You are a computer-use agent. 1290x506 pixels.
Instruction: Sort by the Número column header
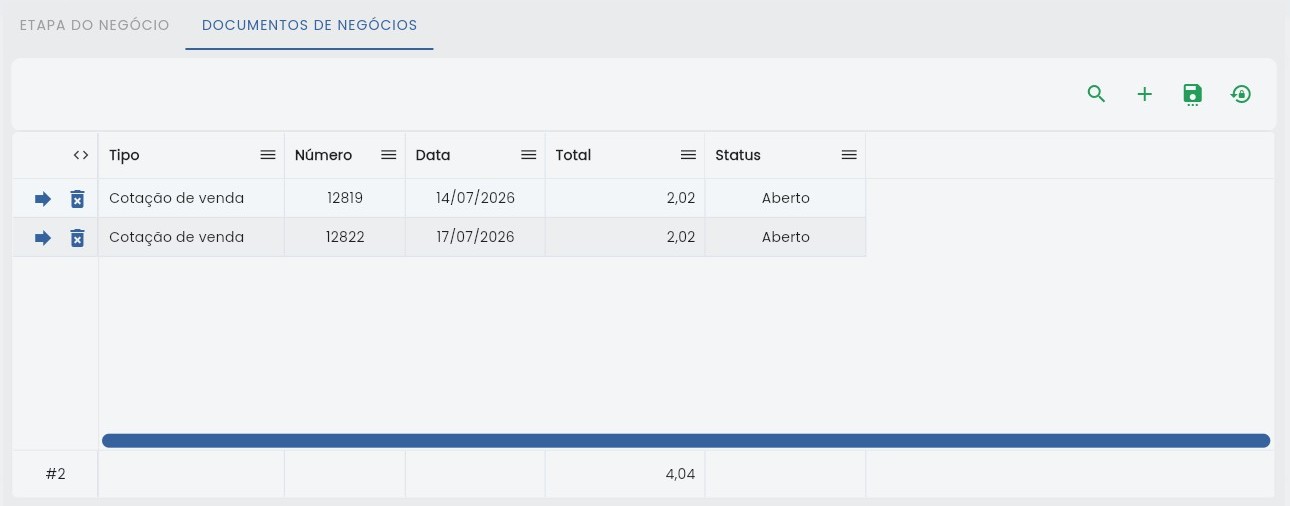pyautogui.click(x=323, y=155)
